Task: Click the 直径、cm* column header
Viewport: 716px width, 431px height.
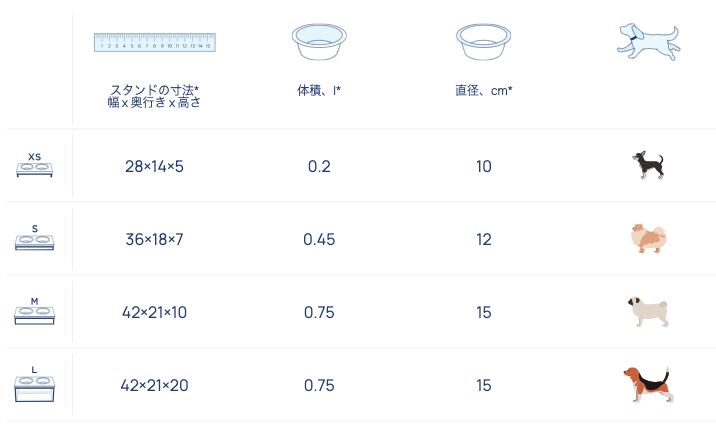Action: click(x=484, y=90)
